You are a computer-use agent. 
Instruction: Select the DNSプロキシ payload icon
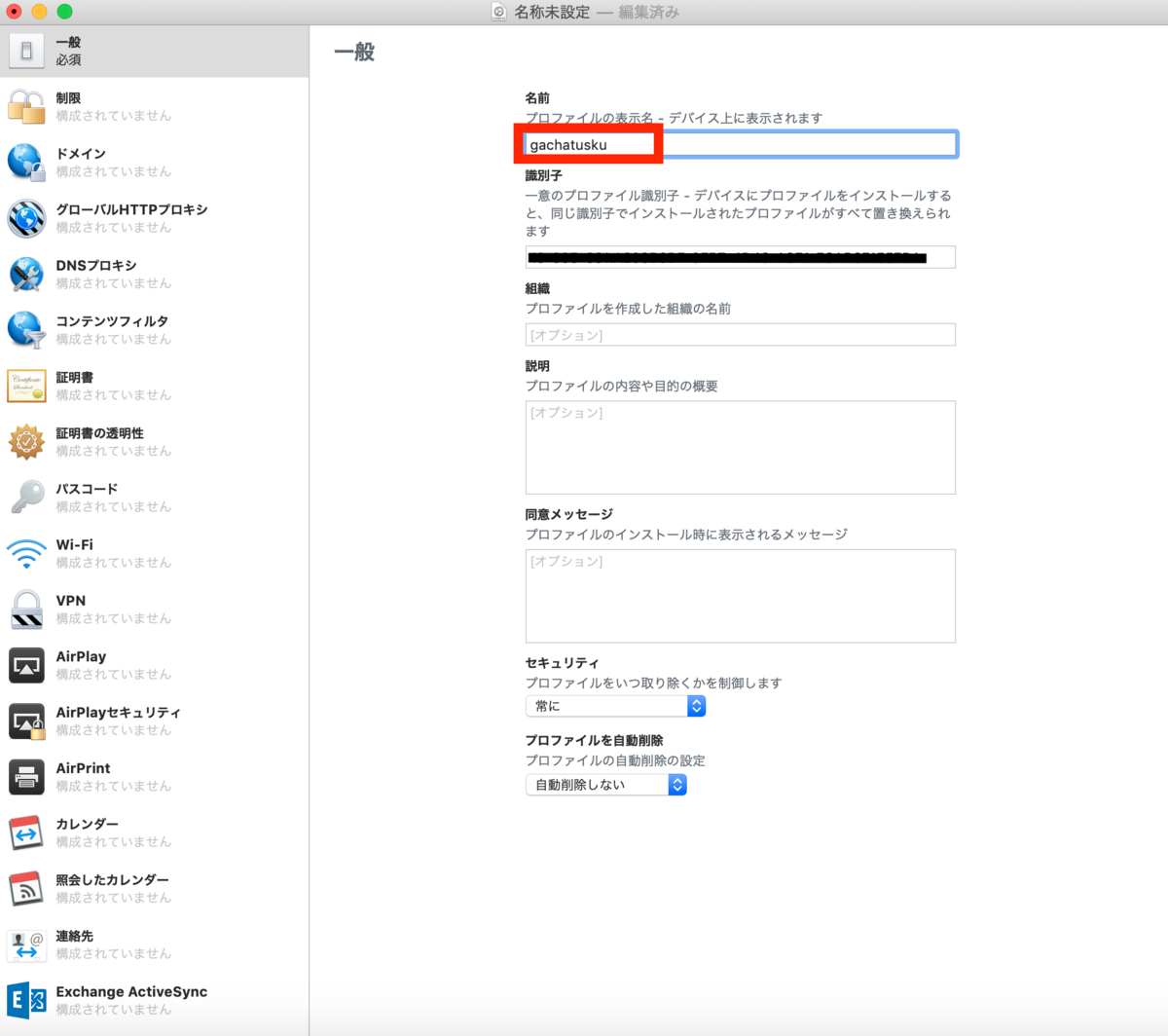(x=26, y=274)
